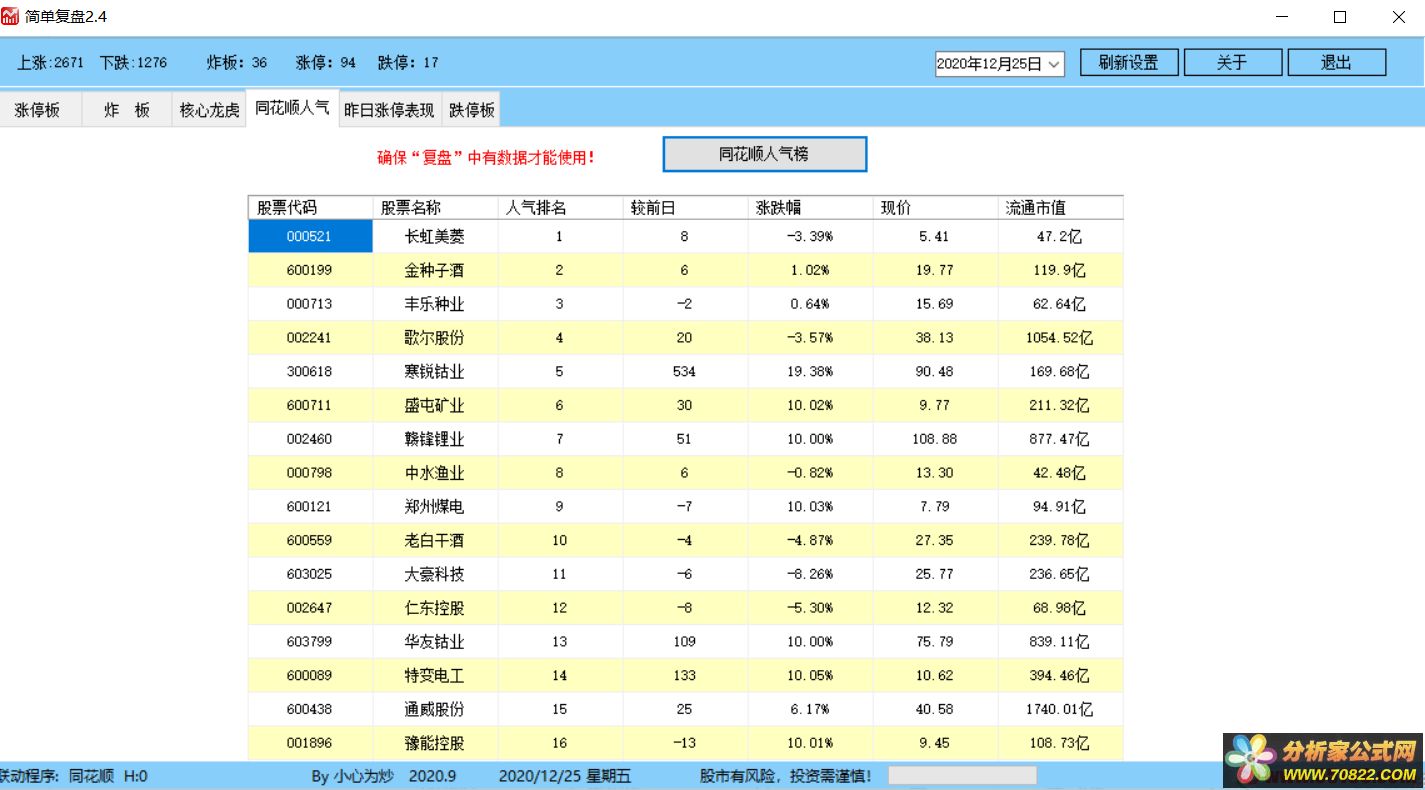This screenshot has height=790, width=1425.
Task: Click stock code 600711
Action: [x=310, y=405]
